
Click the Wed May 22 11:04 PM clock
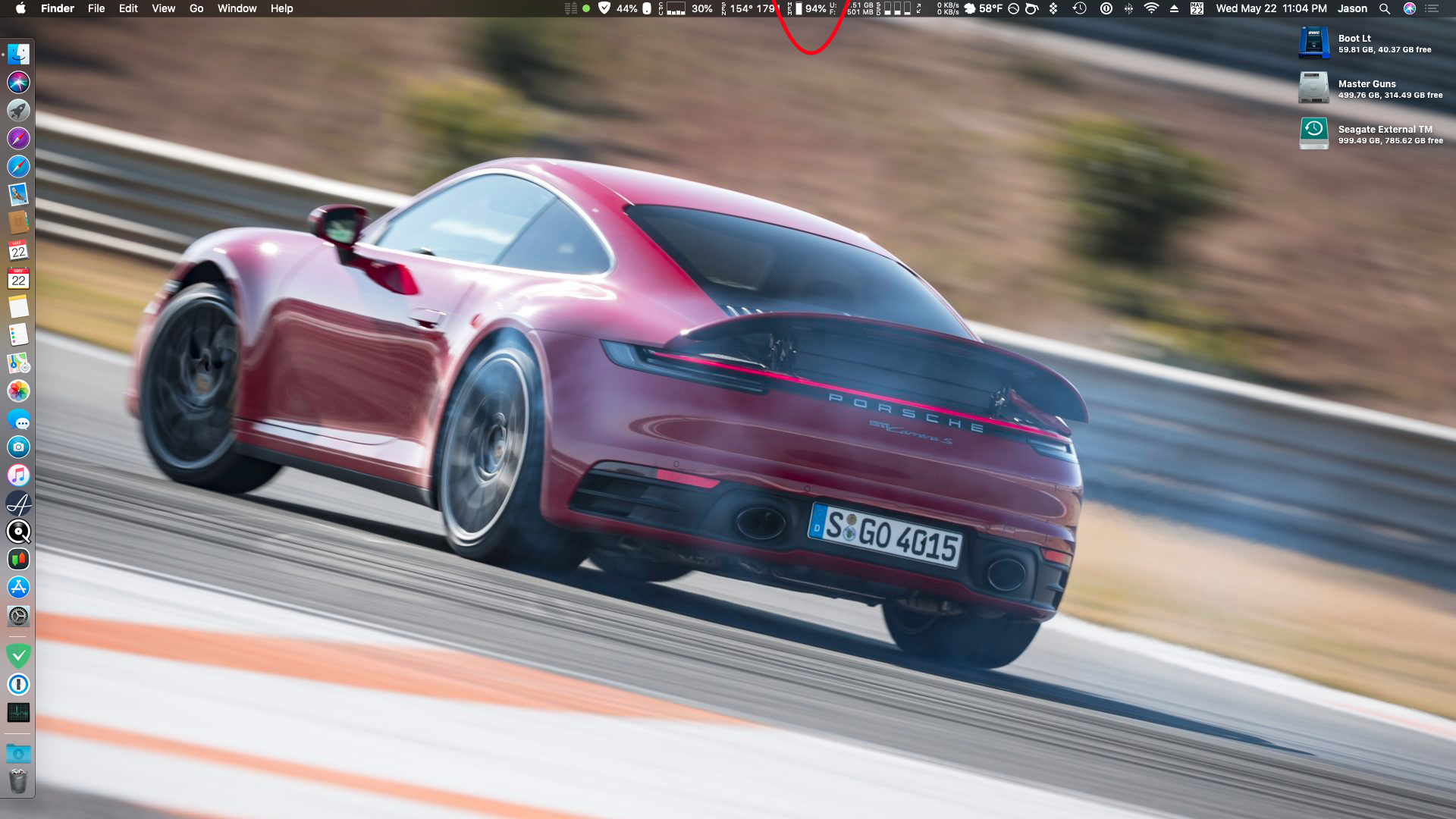[x=1271, y=8]
